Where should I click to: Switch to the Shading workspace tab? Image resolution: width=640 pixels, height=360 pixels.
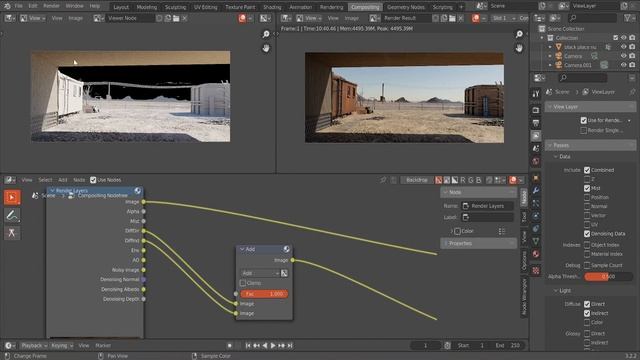[x=272, y=7]
